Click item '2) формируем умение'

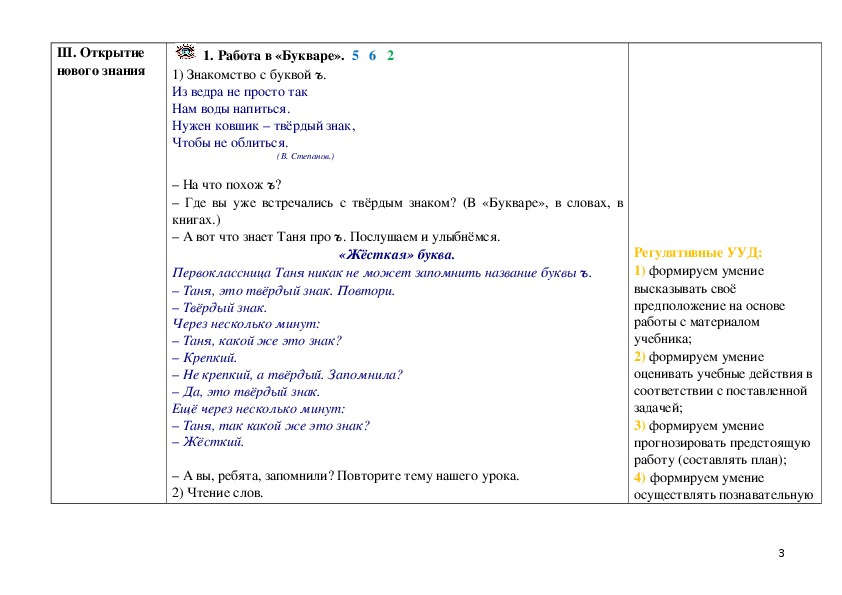[x=699, y=357]
